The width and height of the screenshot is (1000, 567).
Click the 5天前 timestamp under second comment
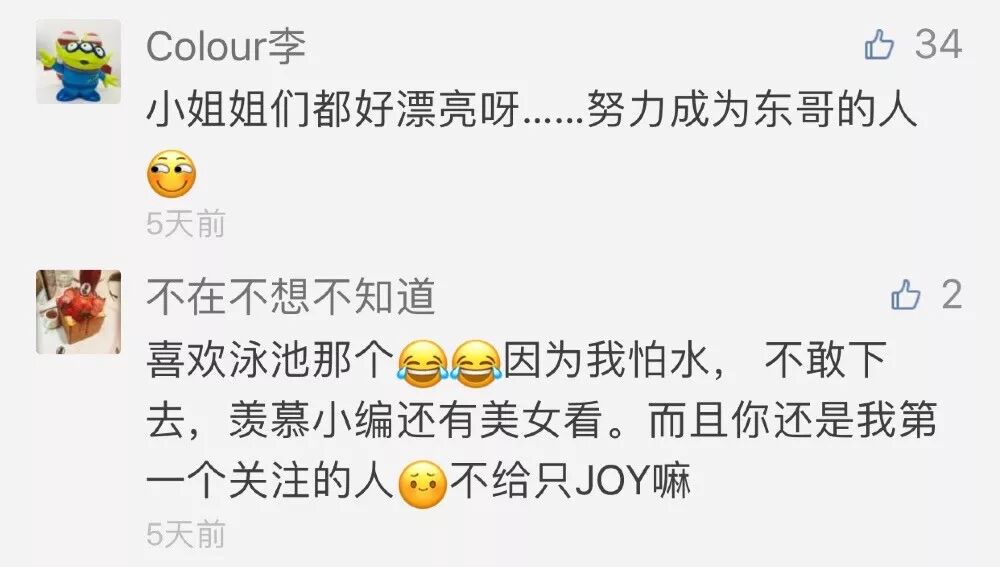[x=186, y=534]
